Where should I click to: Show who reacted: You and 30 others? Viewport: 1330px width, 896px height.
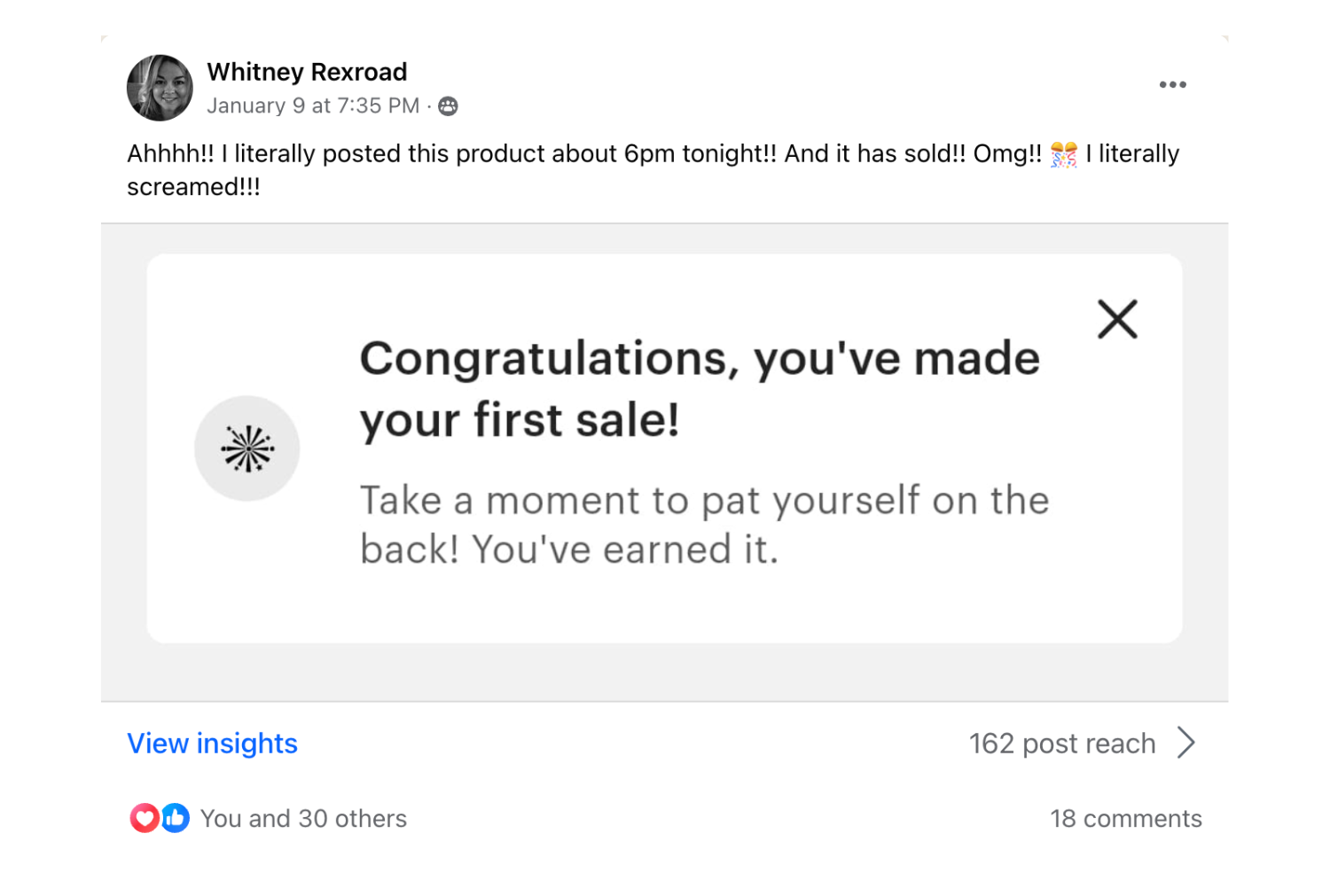[x=303, y=819]
